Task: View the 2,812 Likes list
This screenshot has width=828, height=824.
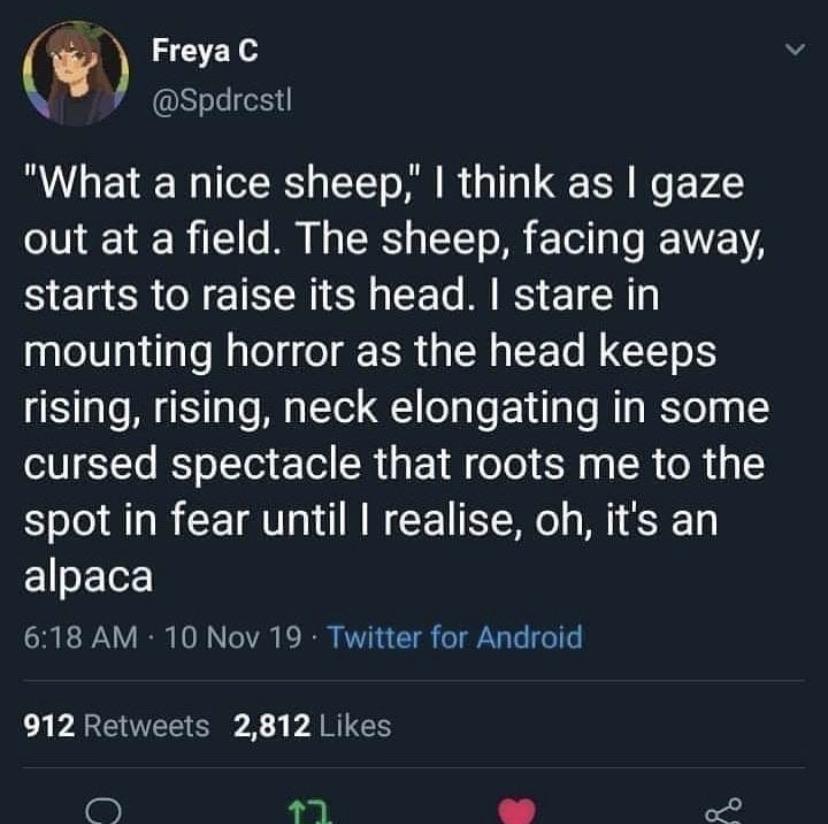Action: pos(312,725)
